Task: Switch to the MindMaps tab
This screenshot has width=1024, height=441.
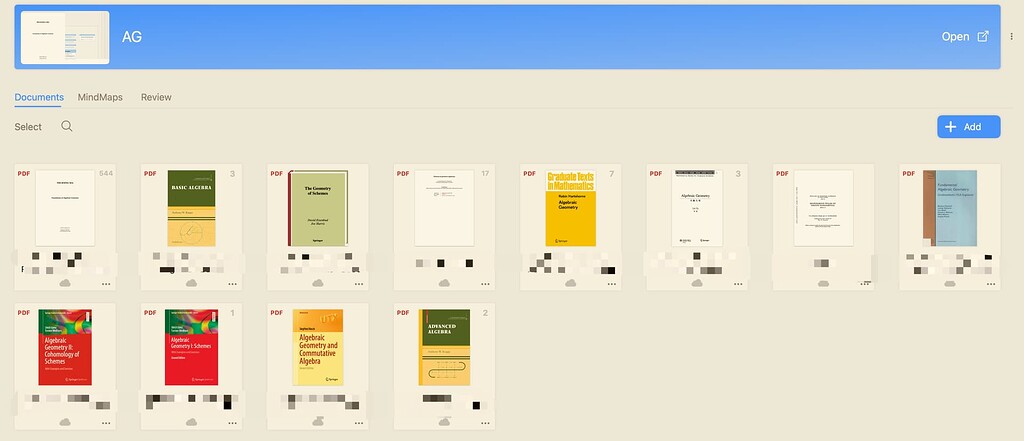Action: coord(102,97)
